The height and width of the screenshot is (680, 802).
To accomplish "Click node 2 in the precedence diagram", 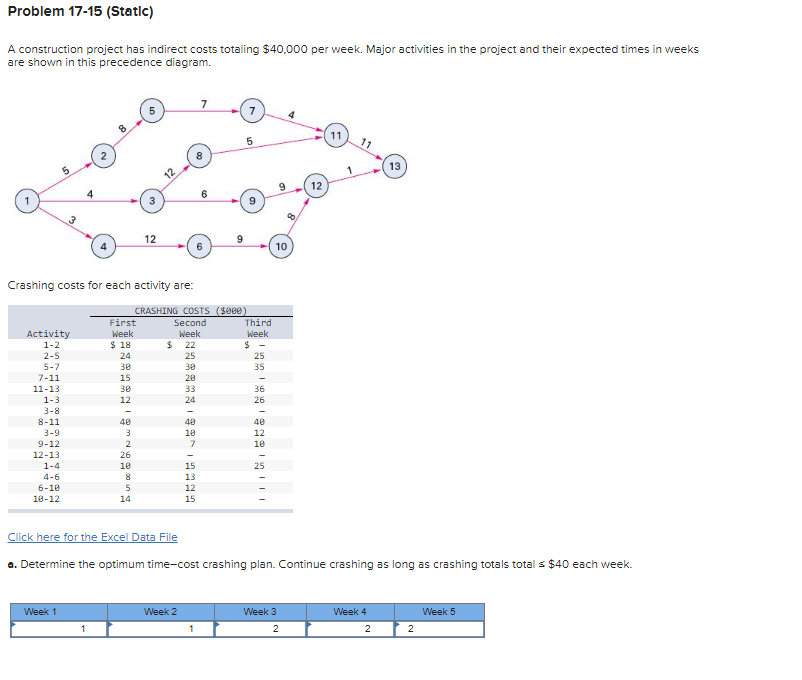I will [x=103, y=156].
